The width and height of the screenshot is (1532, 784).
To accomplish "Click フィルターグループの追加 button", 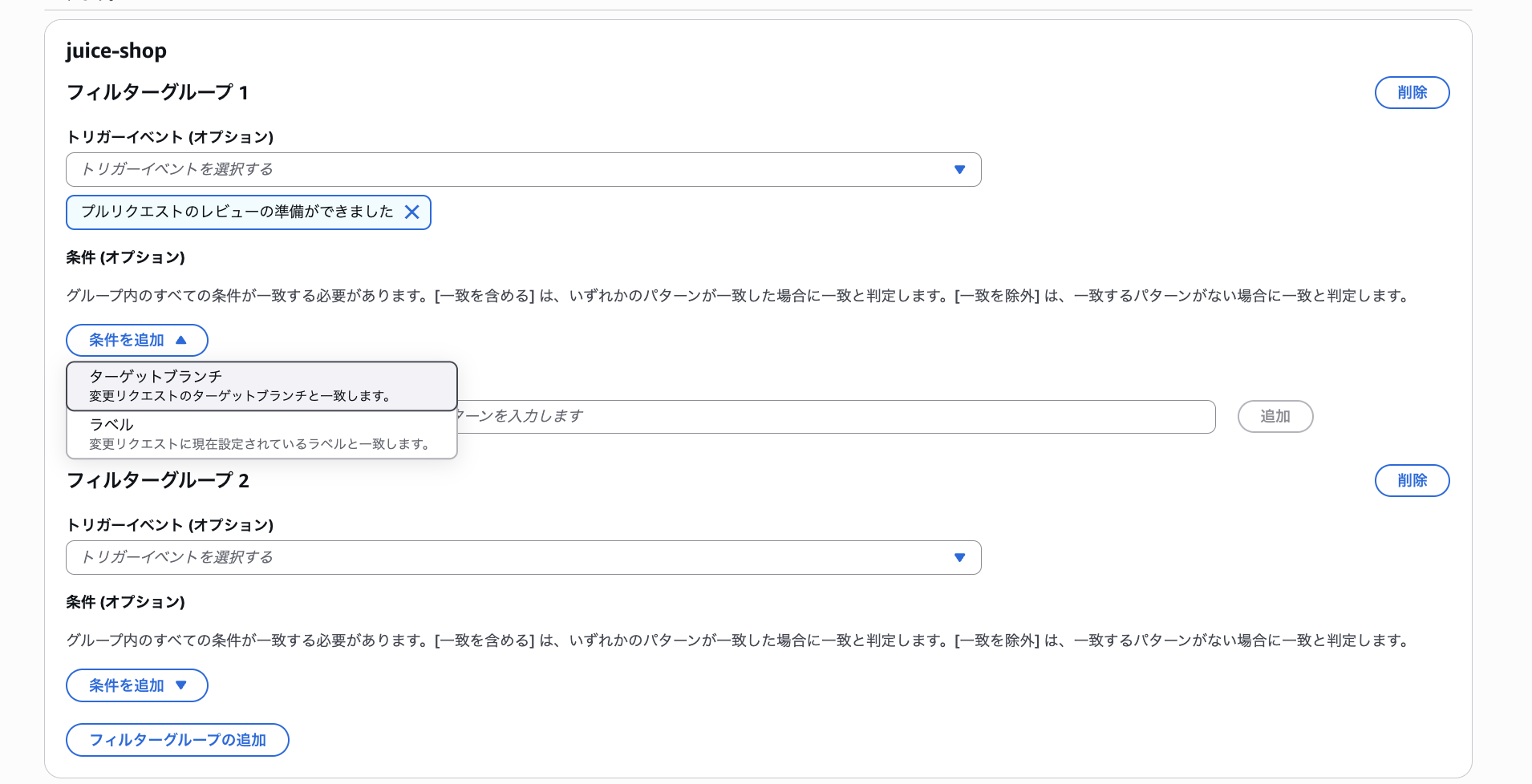I will click(177, 740).
